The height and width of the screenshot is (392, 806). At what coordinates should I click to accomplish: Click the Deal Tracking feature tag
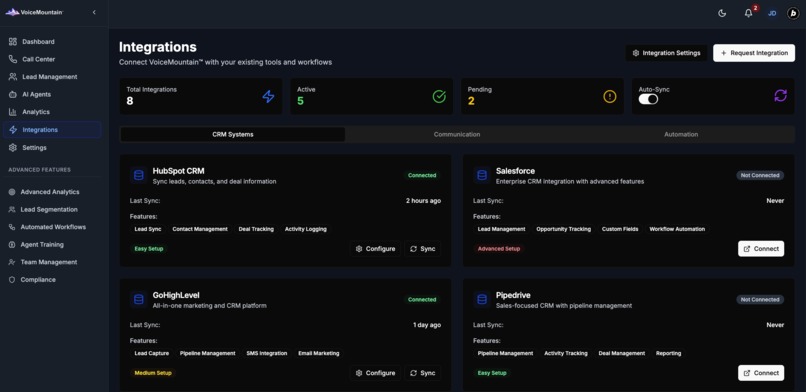[x=256, y=229]
